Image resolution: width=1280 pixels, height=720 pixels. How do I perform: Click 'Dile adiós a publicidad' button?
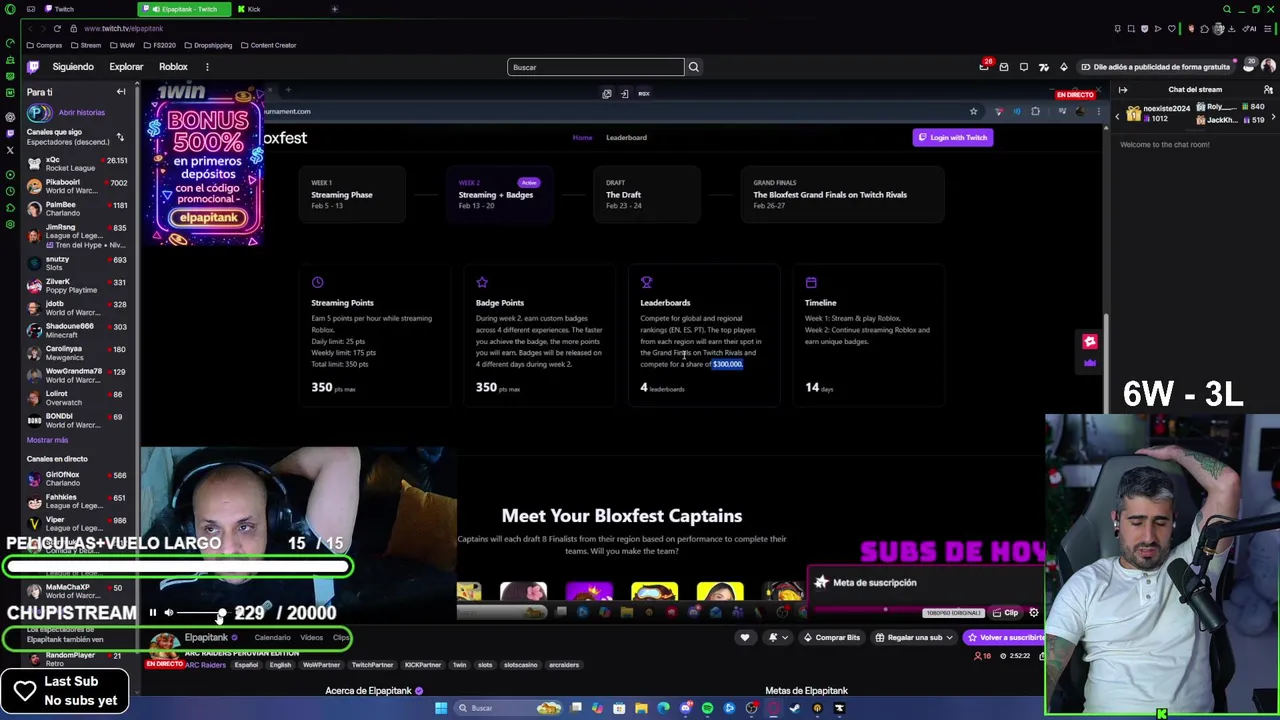pos(1154,67)
